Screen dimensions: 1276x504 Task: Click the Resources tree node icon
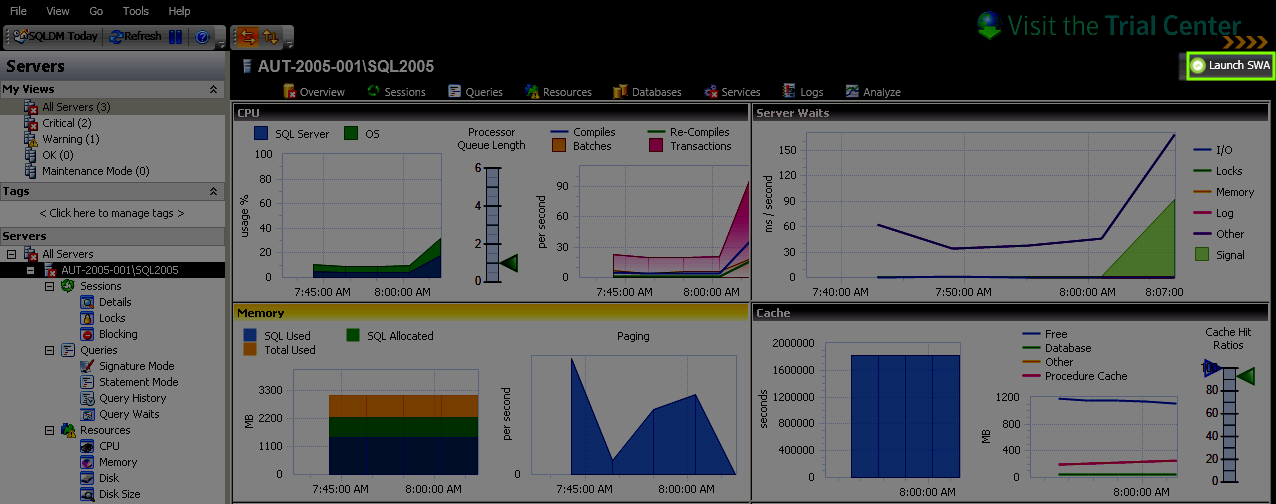tap(68, 430)
